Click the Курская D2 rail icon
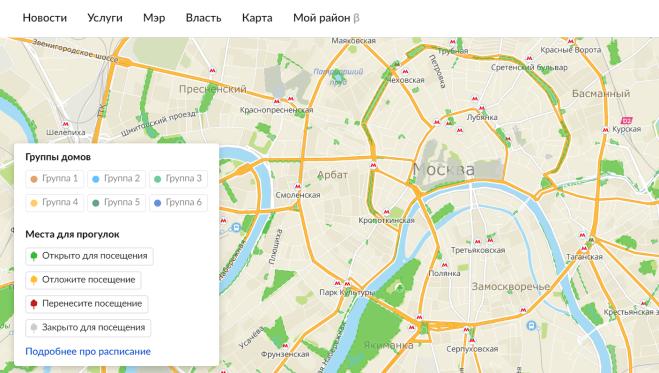This screenshot has height=373, width=659. [x=627, y=121]
